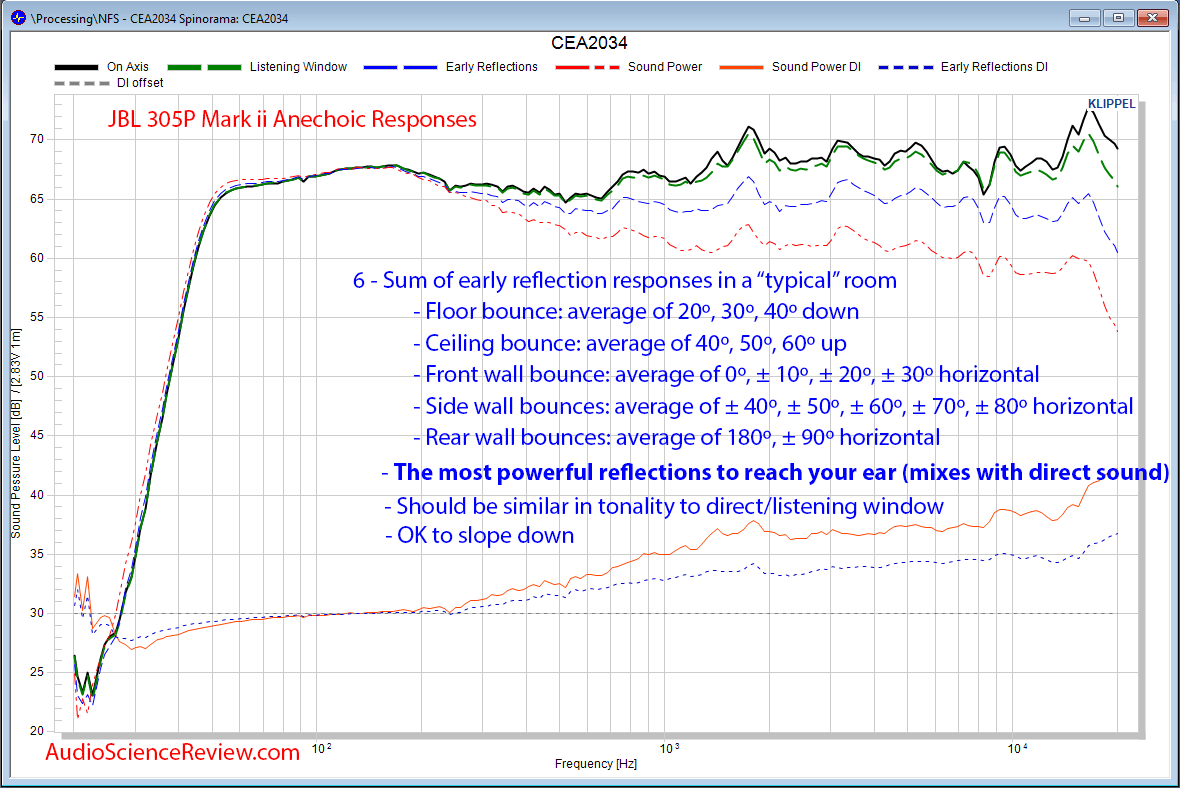The width and height of the screenshot is (1180, 788).
Task: Click the 30 dB y-axis tick label
Action: coord(37,613)
